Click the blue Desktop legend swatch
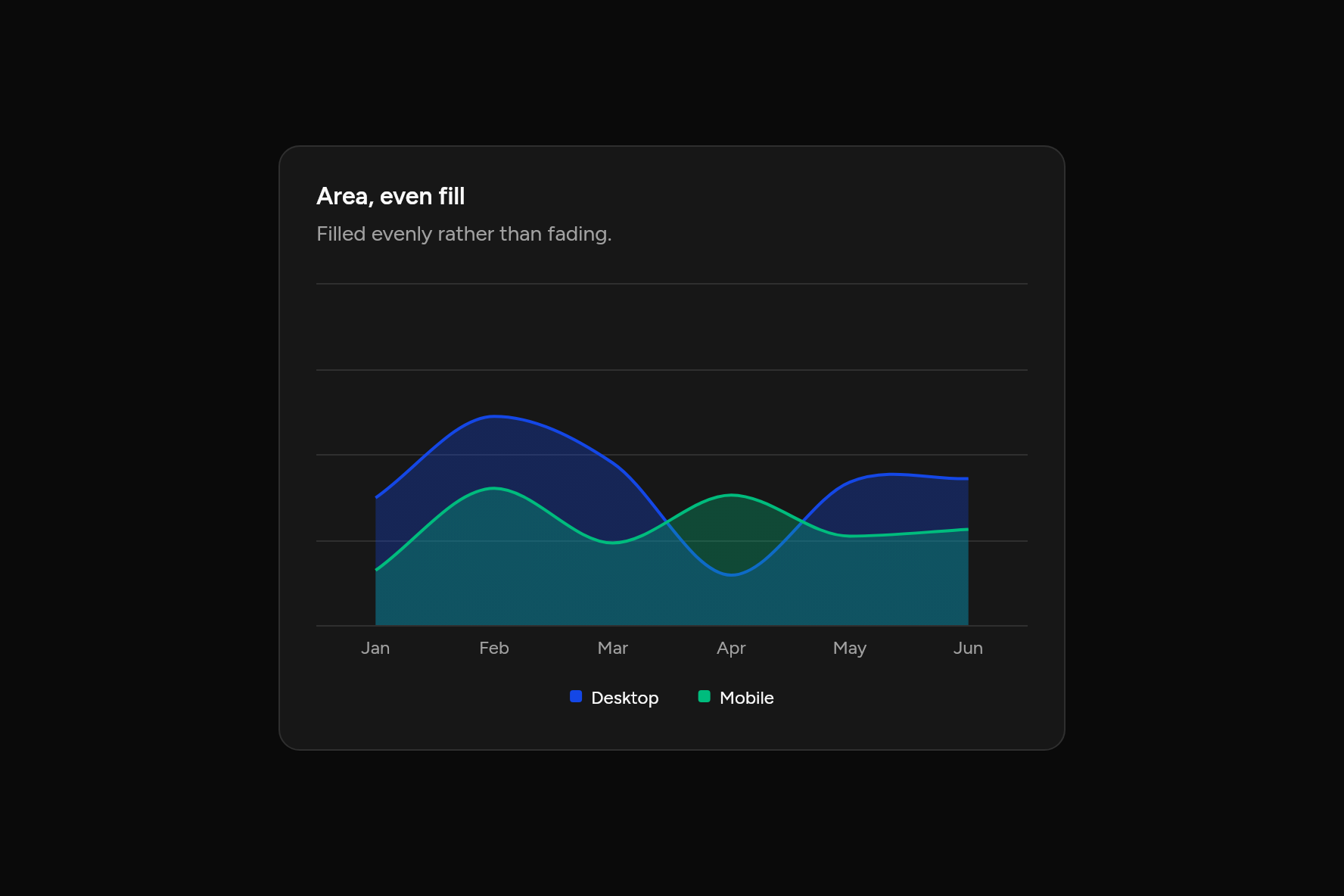1344x896 pixels. [576, 696]
